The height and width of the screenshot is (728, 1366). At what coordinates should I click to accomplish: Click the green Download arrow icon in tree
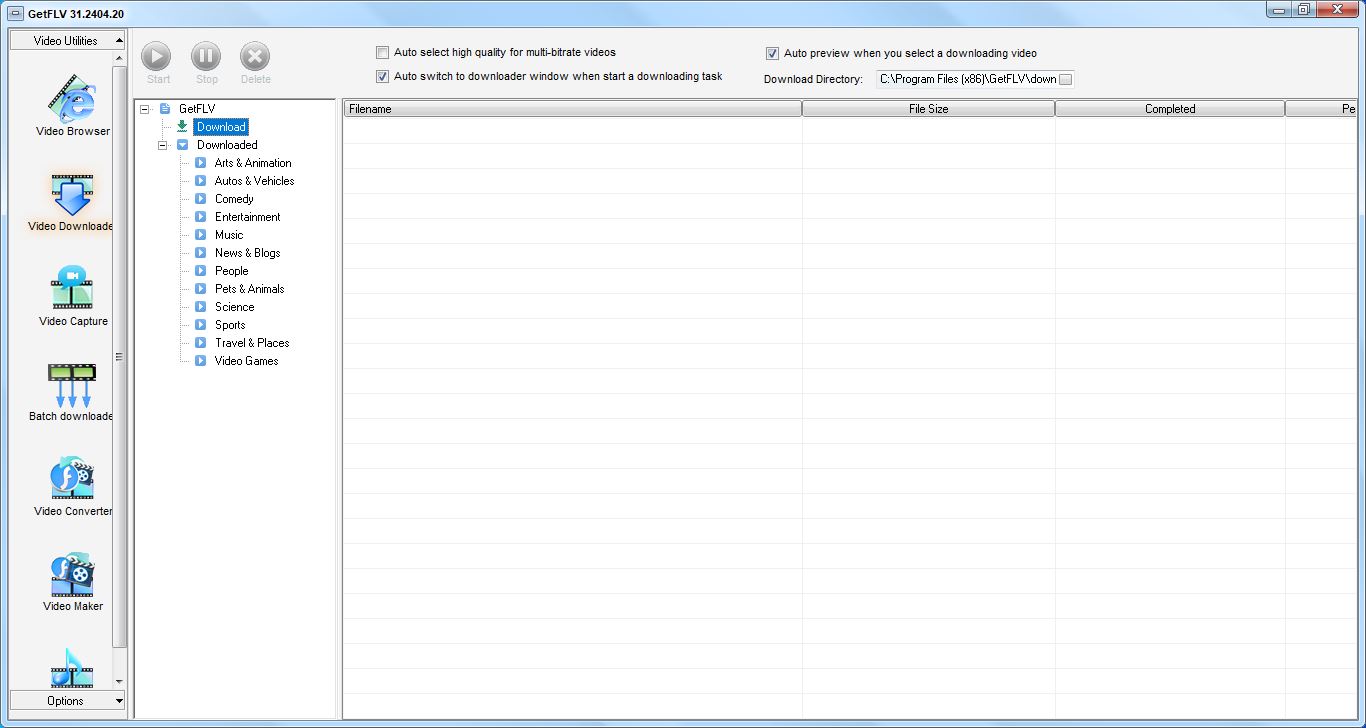click(x=182, y=127)
